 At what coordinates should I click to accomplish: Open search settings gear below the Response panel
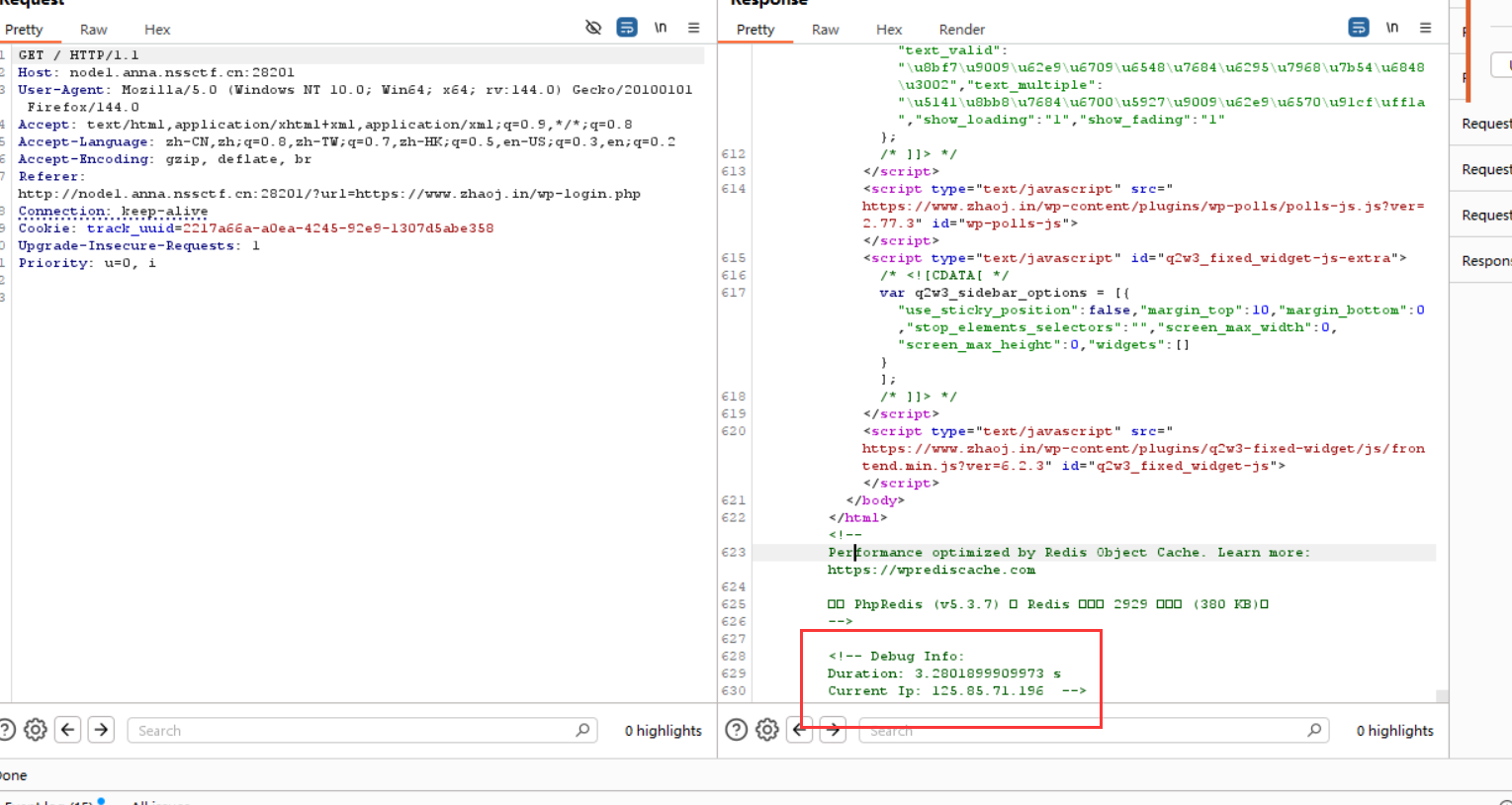click(x=767, y=730)
